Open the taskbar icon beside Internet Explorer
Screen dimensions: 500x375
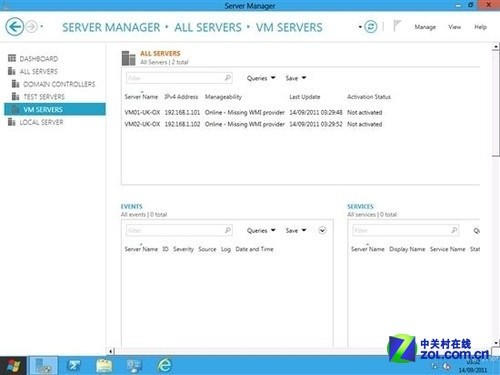(x=134, y=366)
